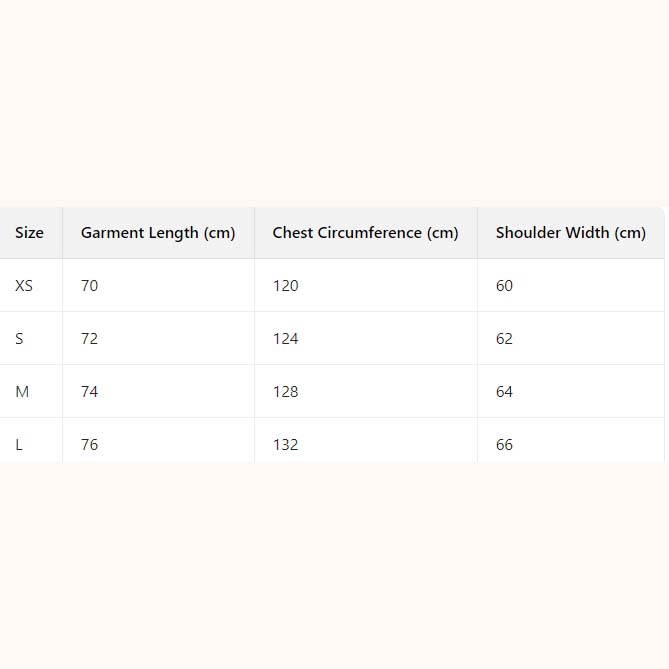This screenshot has height=669, width=669.
Task: Select shoulder width value 62
Action: [x=504, y=339]
